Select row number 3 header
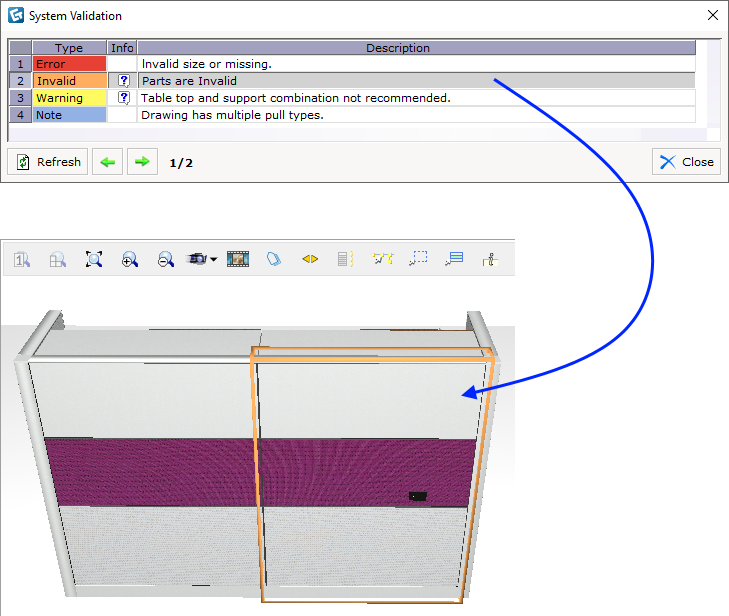The width and height of the screenshot is (729, 616). click(x=20, y=98)
